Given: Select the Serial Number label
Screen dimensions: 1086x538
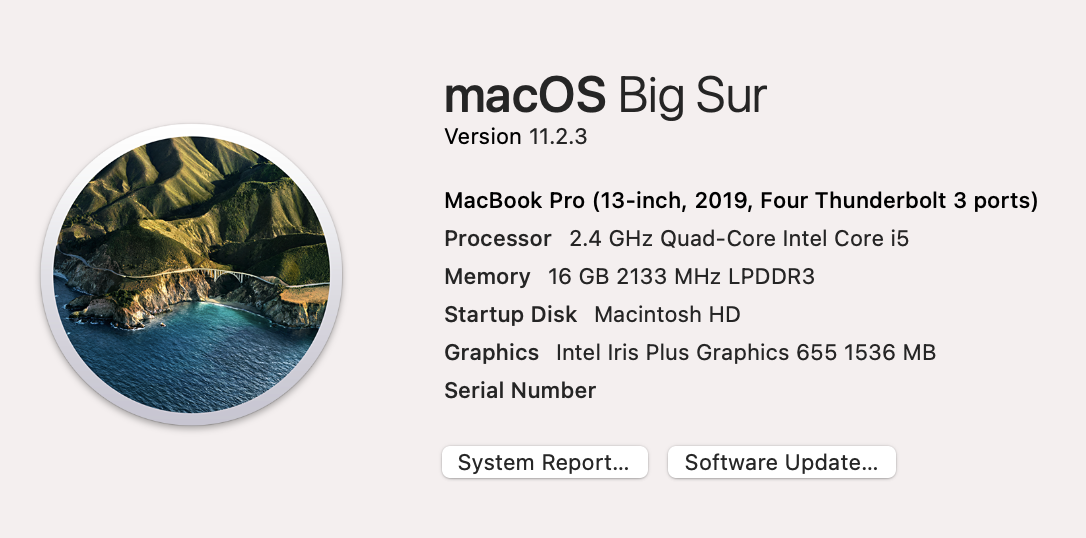Looking at the screenshot, I should (x=520, y=391).
